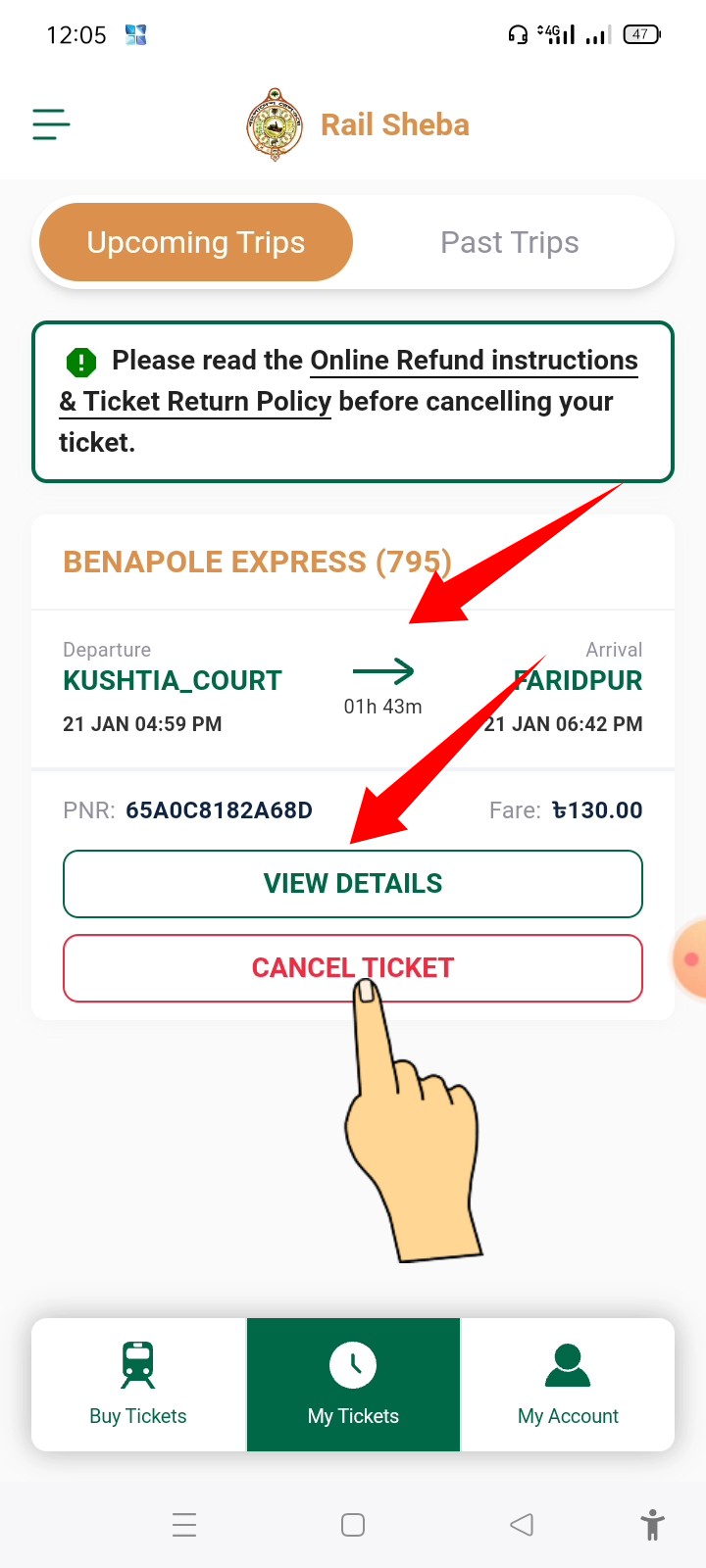Screen dimensions: 706x1568
Task: Tap the Cancel Ticket button
Action: pyautogui.click(x=353, y=968)
